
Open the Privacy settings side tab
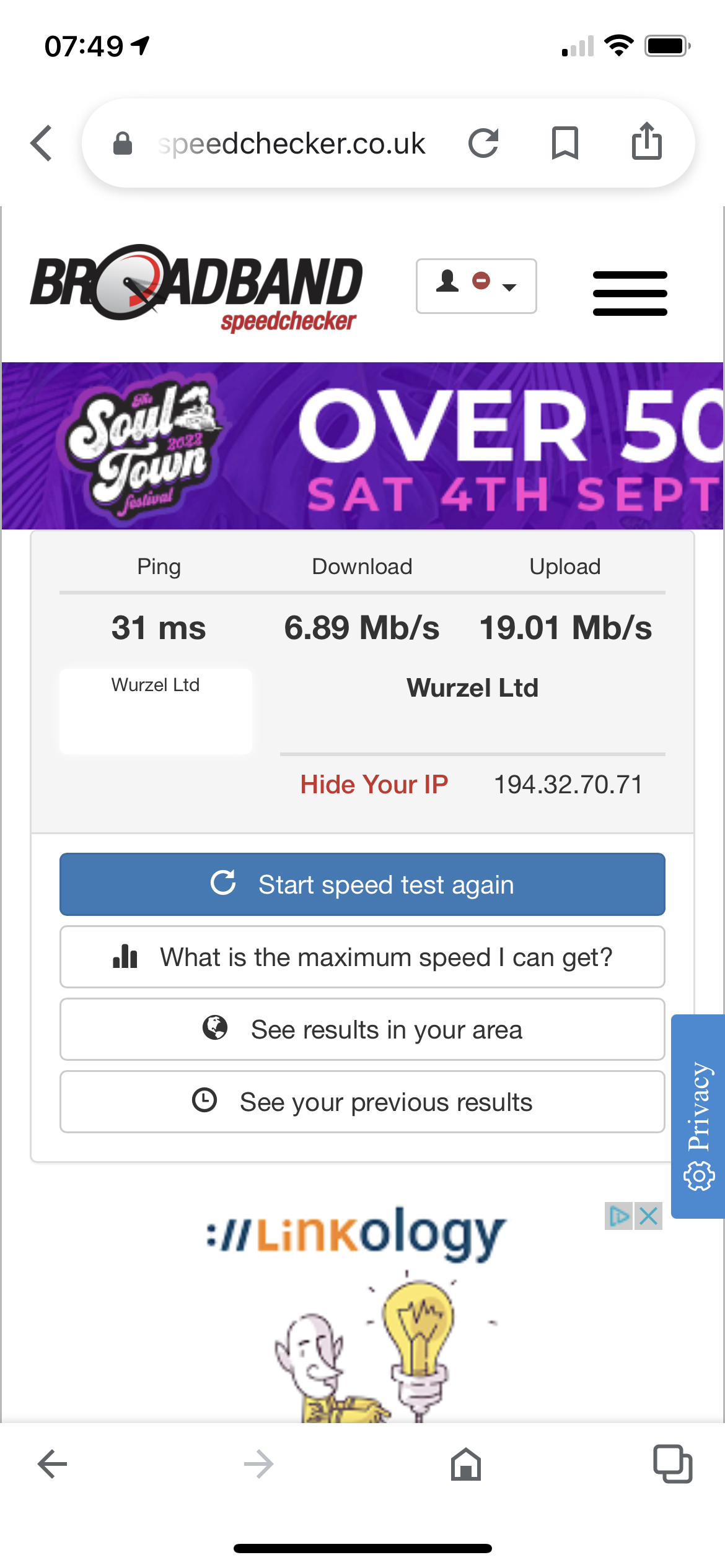698,1116
